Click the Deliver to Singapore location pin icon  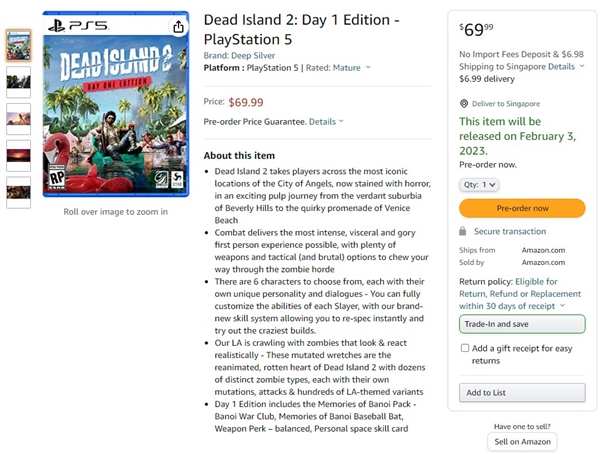pos(464,104)
